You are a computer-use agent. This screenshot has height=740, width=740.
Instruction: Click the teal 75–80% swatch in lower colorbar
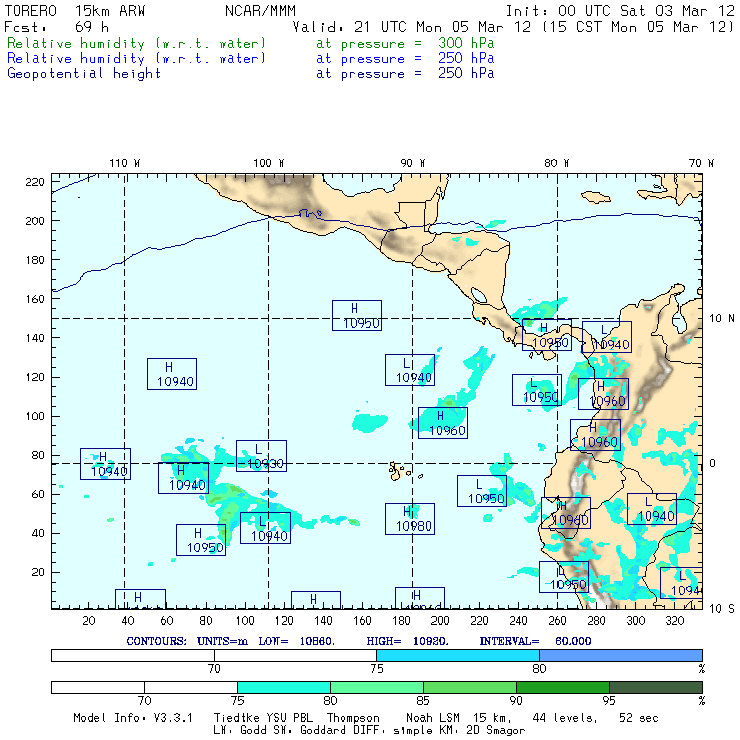[x=284, y=687]
